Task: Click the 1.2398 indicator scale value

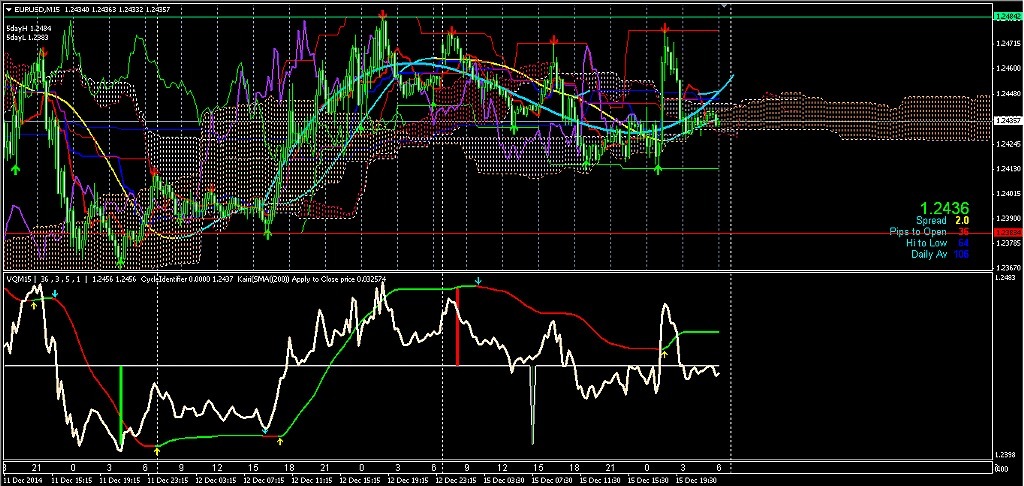Action: point(1006,455)
